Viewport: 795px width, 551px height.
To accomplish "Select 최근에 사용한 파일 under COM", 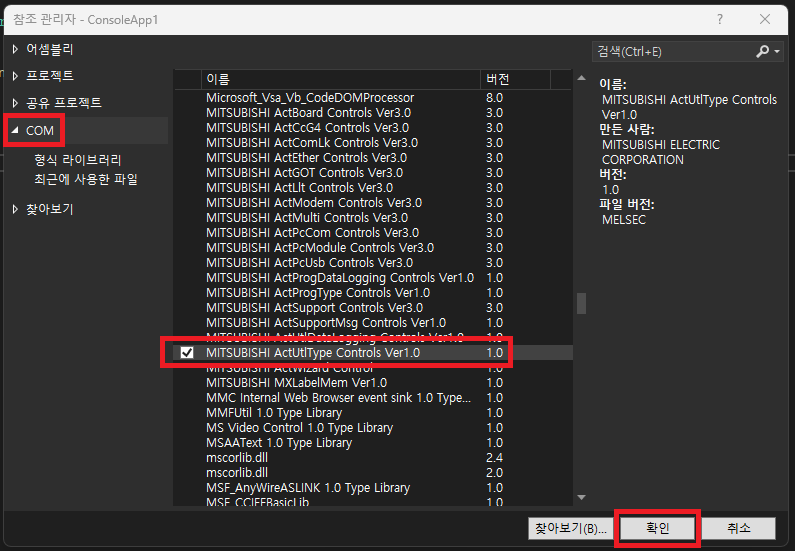I will (86, 179).
